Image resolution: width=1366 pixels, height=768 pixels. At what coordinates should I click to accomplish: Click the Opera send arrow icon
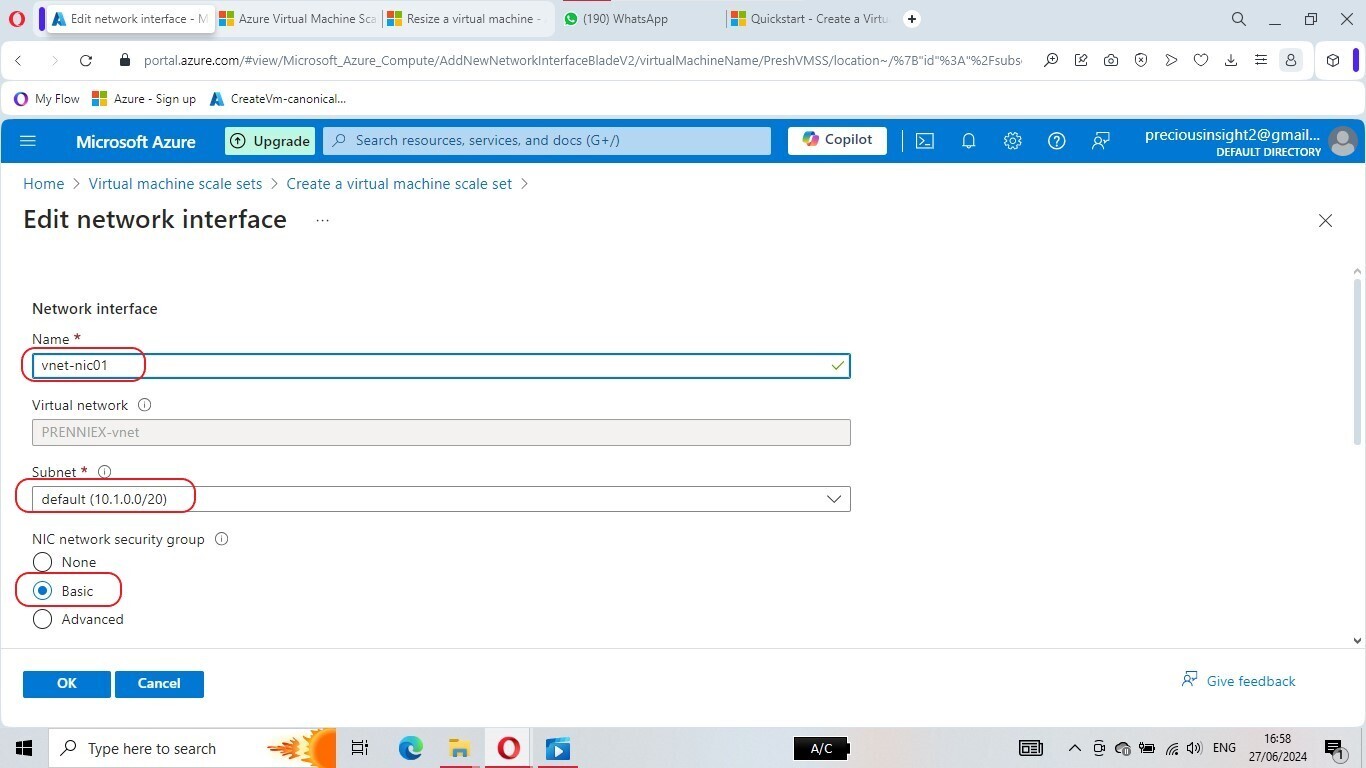tap(1171, 60)
